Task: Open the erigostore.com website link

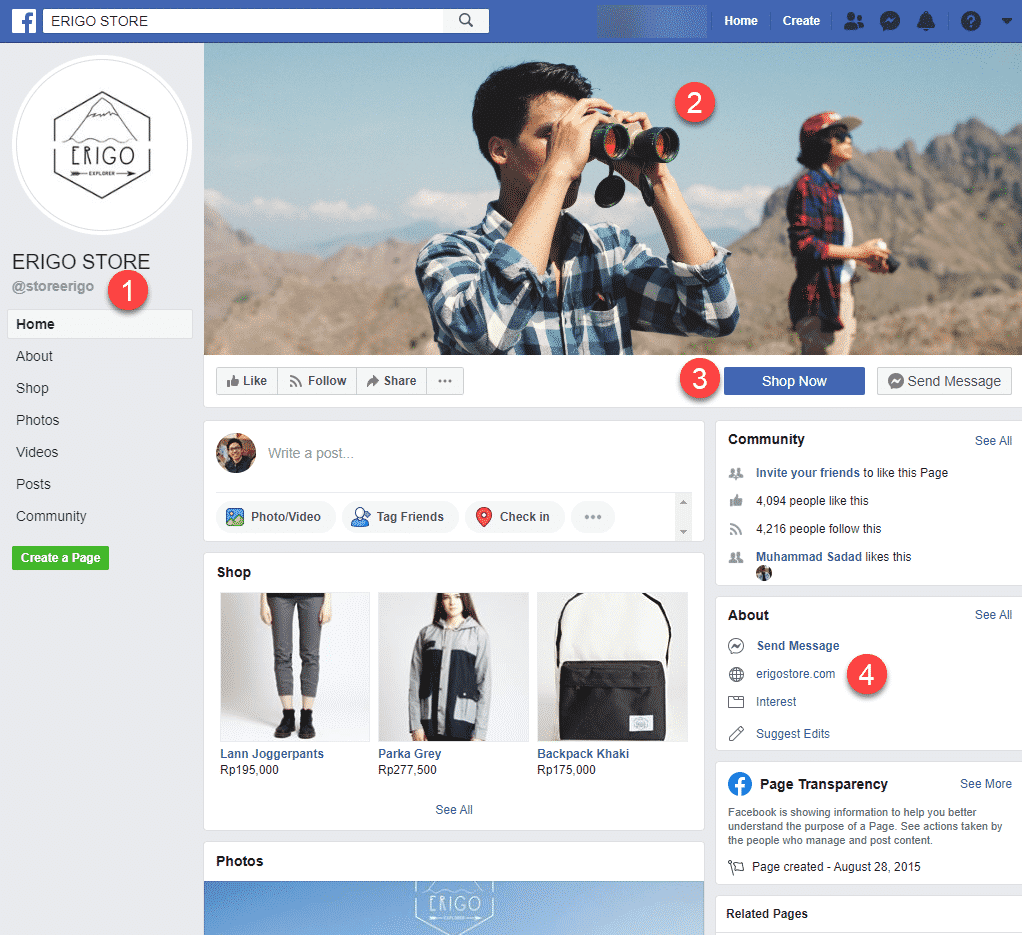Action: tap(795, 674)
